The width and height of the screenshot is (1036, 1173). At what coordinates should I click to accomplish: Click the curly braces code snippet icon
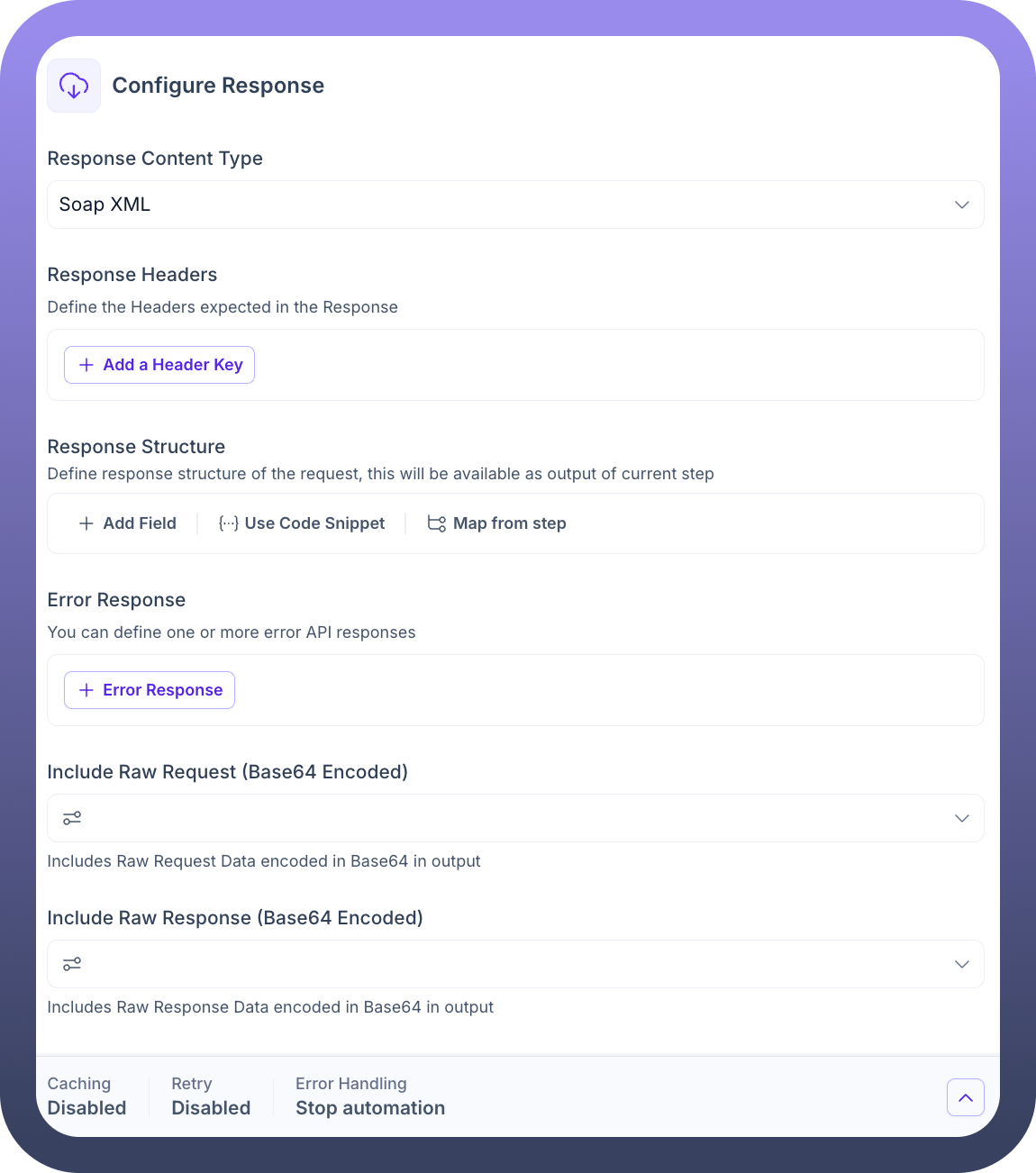click(x=229, y=523)
